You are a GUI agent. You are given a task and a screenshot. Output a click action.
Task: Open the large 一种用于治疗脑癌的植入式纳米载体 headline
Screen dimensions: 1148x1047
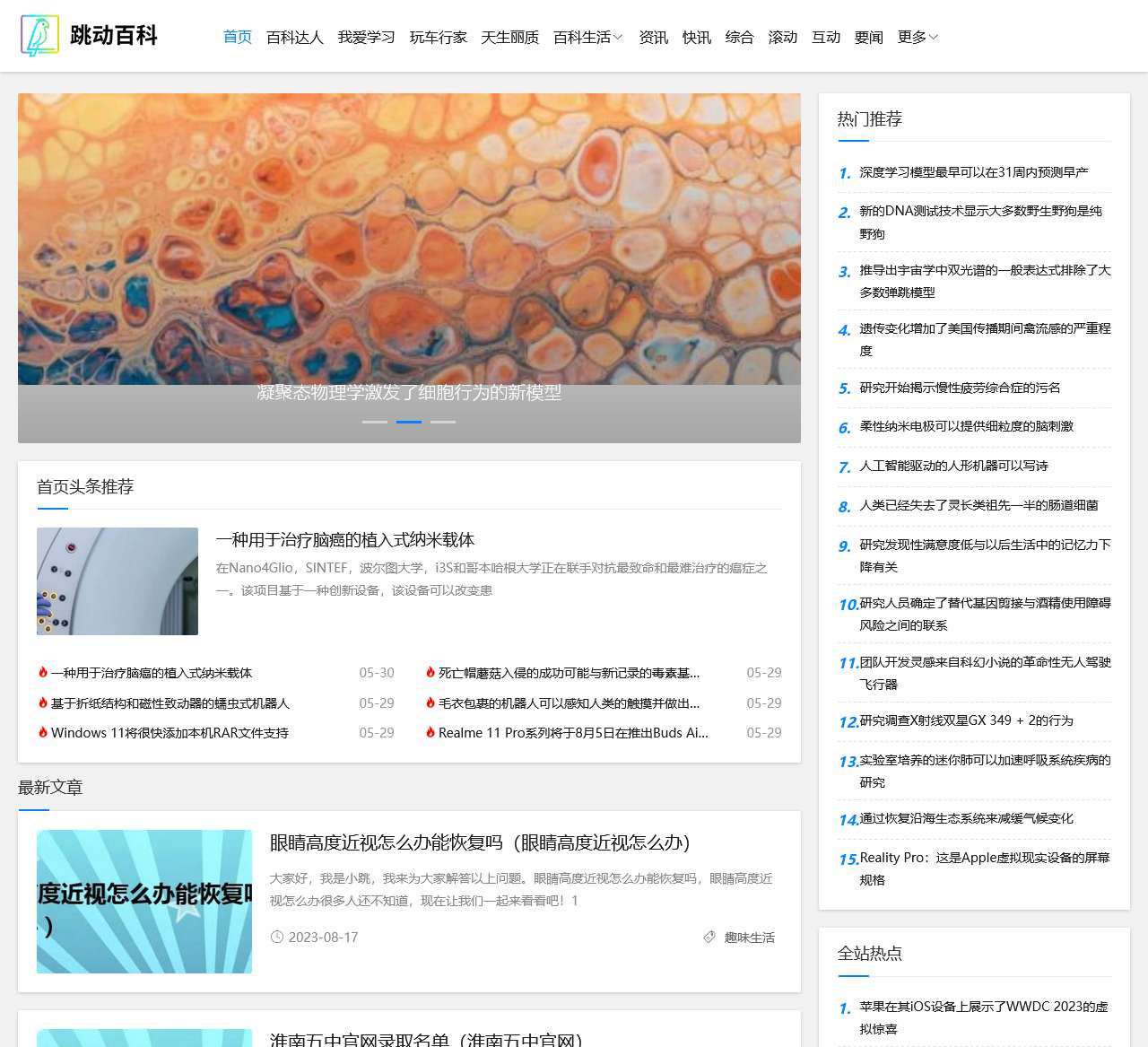345,539
